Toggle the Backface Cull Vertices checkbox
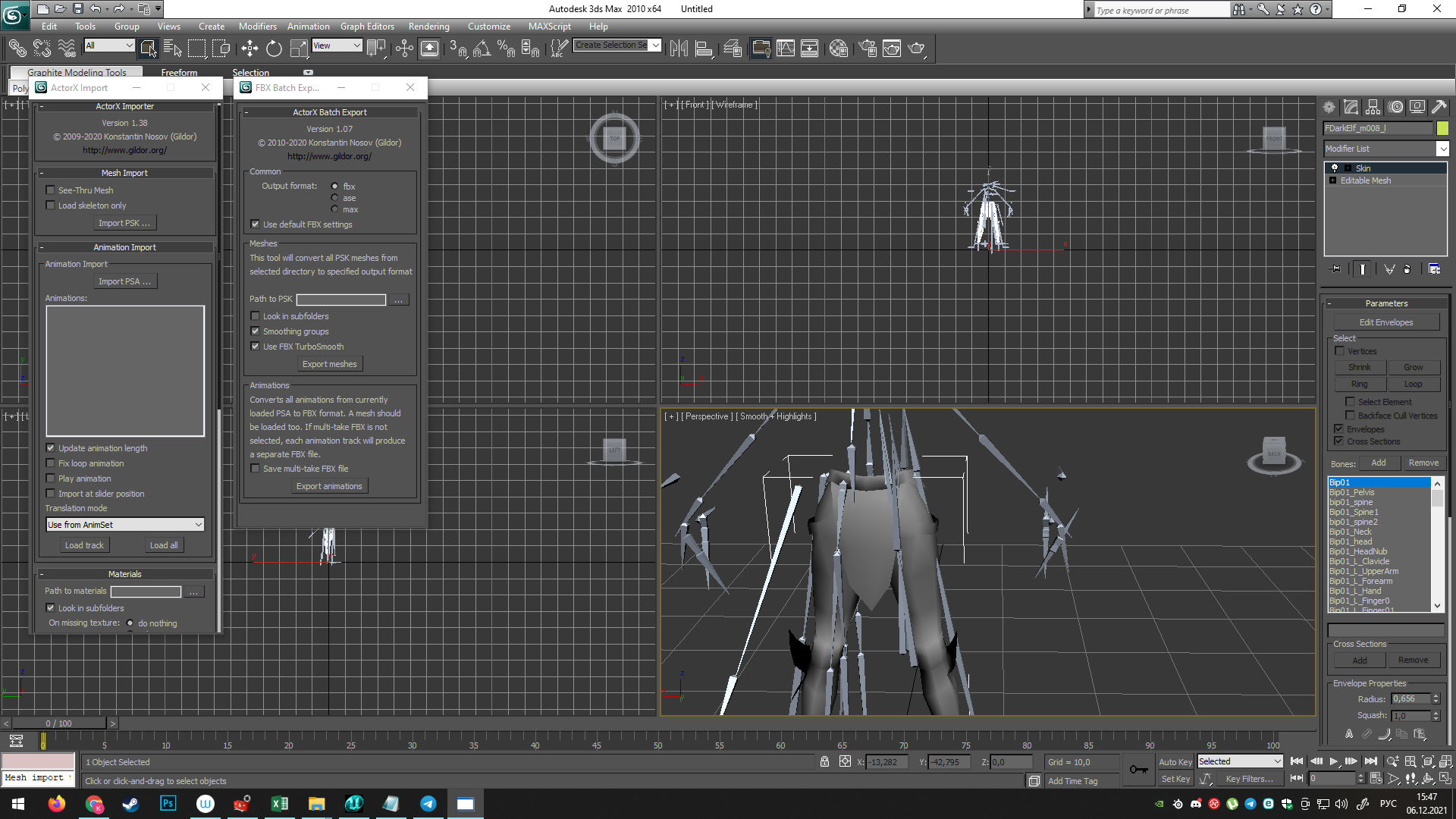 tap(1350, 416)
